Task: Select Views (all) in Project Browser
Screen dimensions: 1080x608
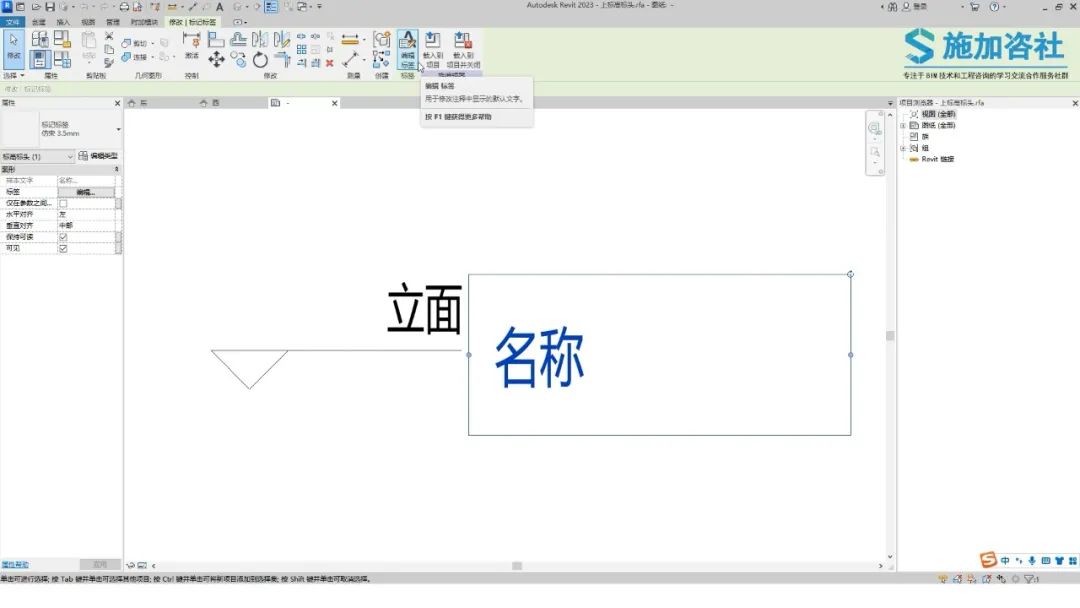Action: (938, 114)
